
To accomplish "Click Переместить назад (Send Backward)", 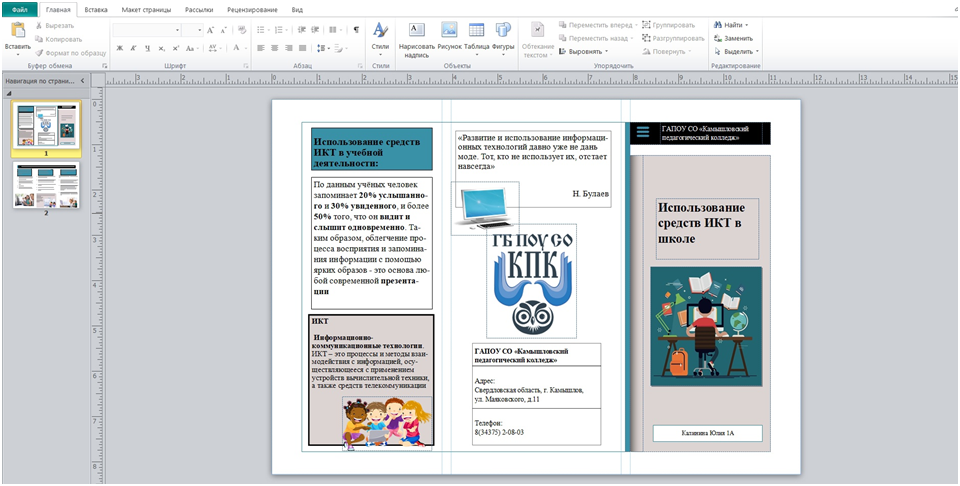I will click(x=597, y=38).
